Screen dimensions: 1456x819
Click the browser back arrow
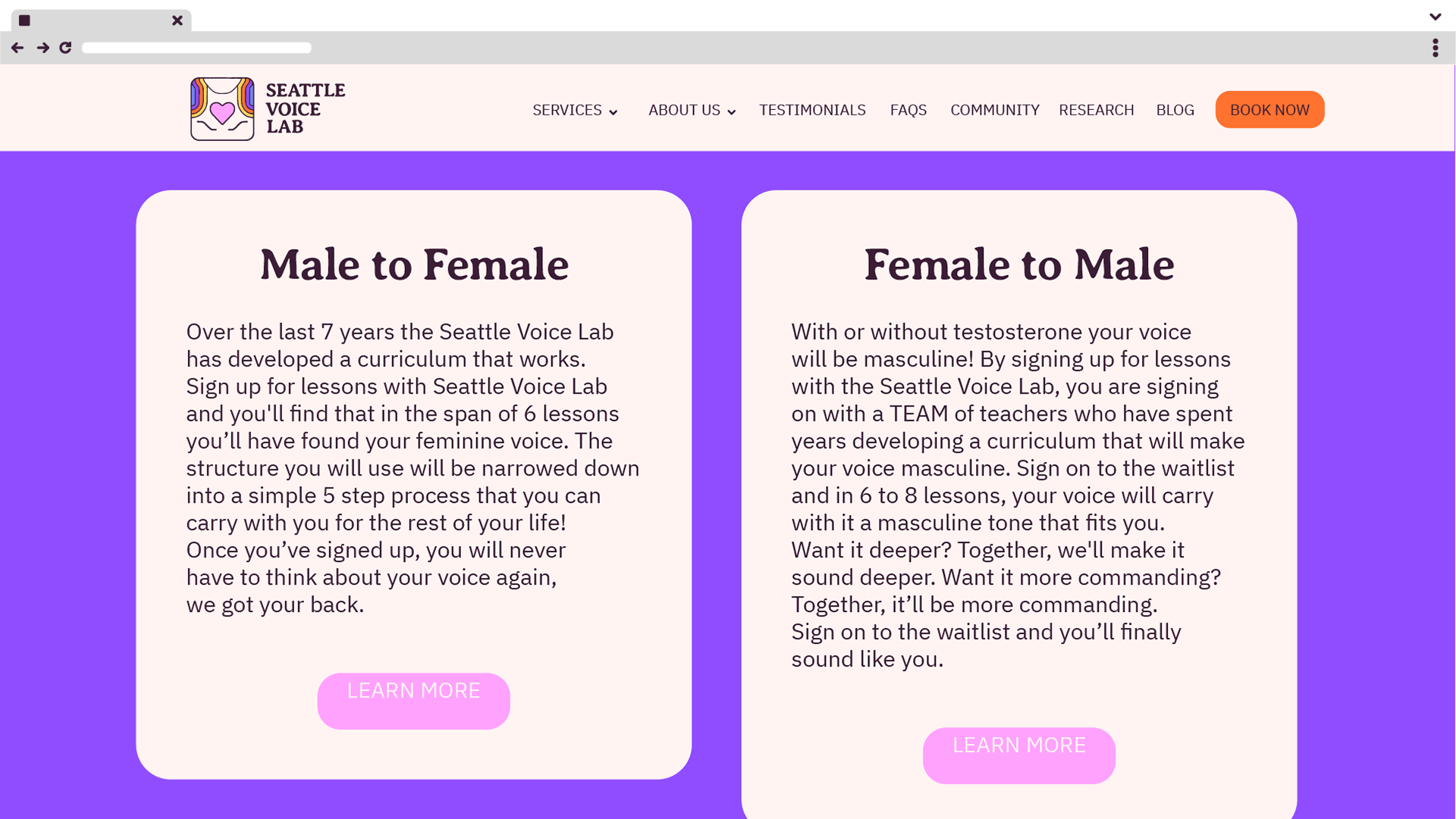point(17,48)
